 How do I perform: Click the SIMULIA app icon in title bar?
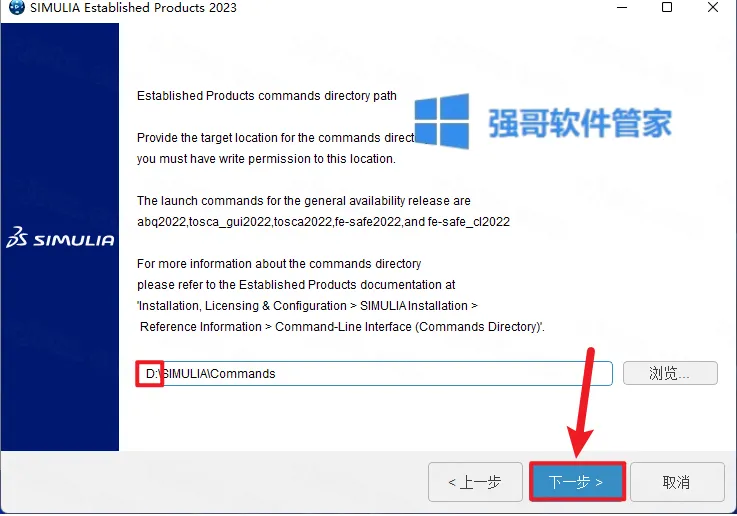[x=16, y=8]
